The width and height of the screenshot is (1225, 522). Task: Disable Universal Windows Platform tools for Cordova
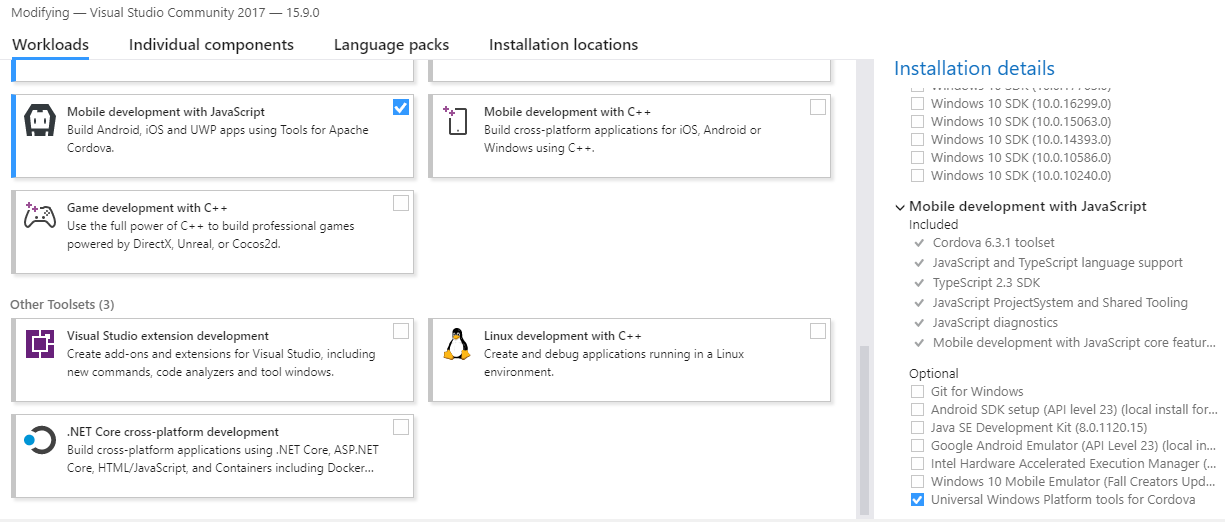(x=918, y=500)
